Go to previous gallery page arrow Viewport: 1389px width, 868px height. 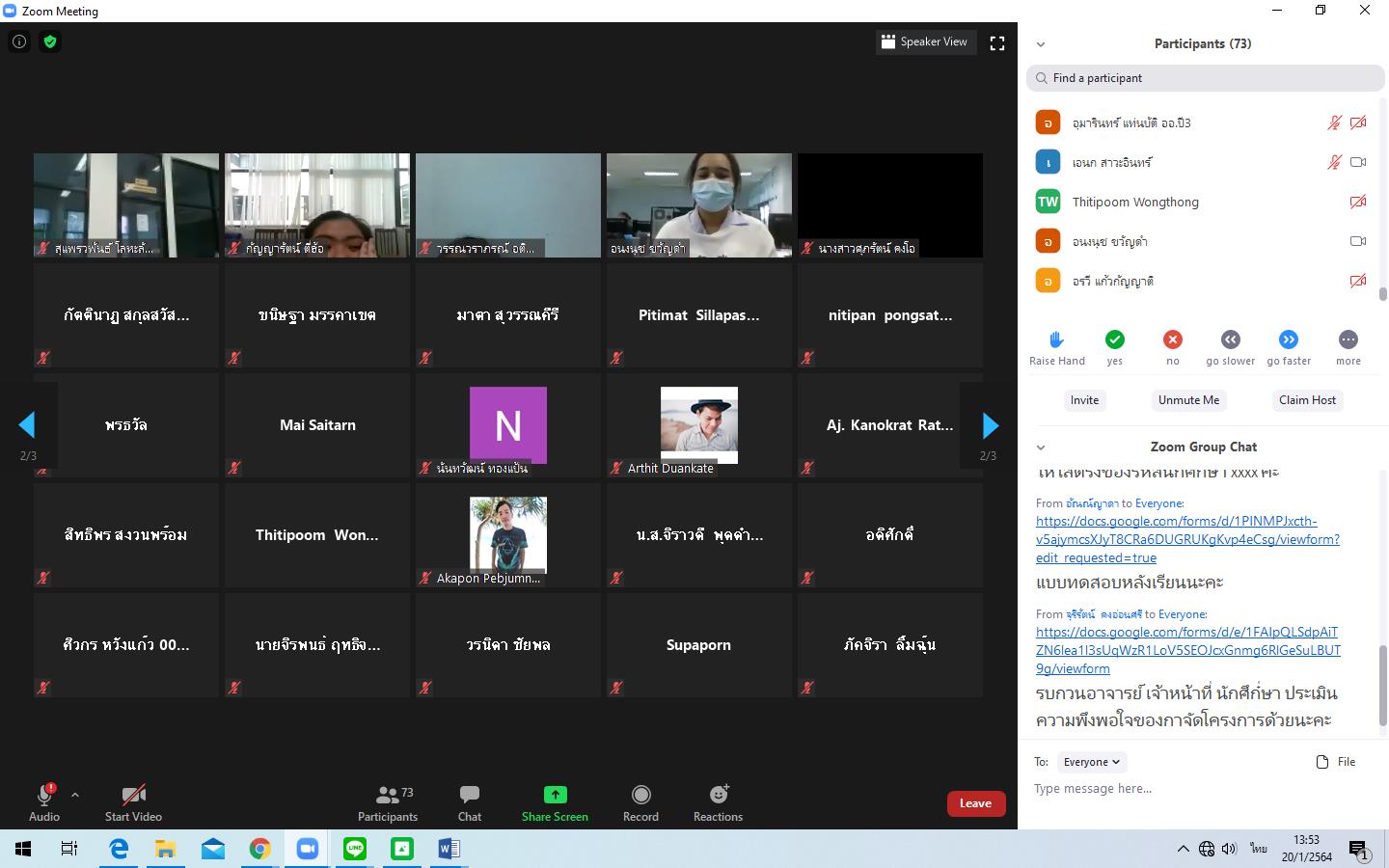27,424
